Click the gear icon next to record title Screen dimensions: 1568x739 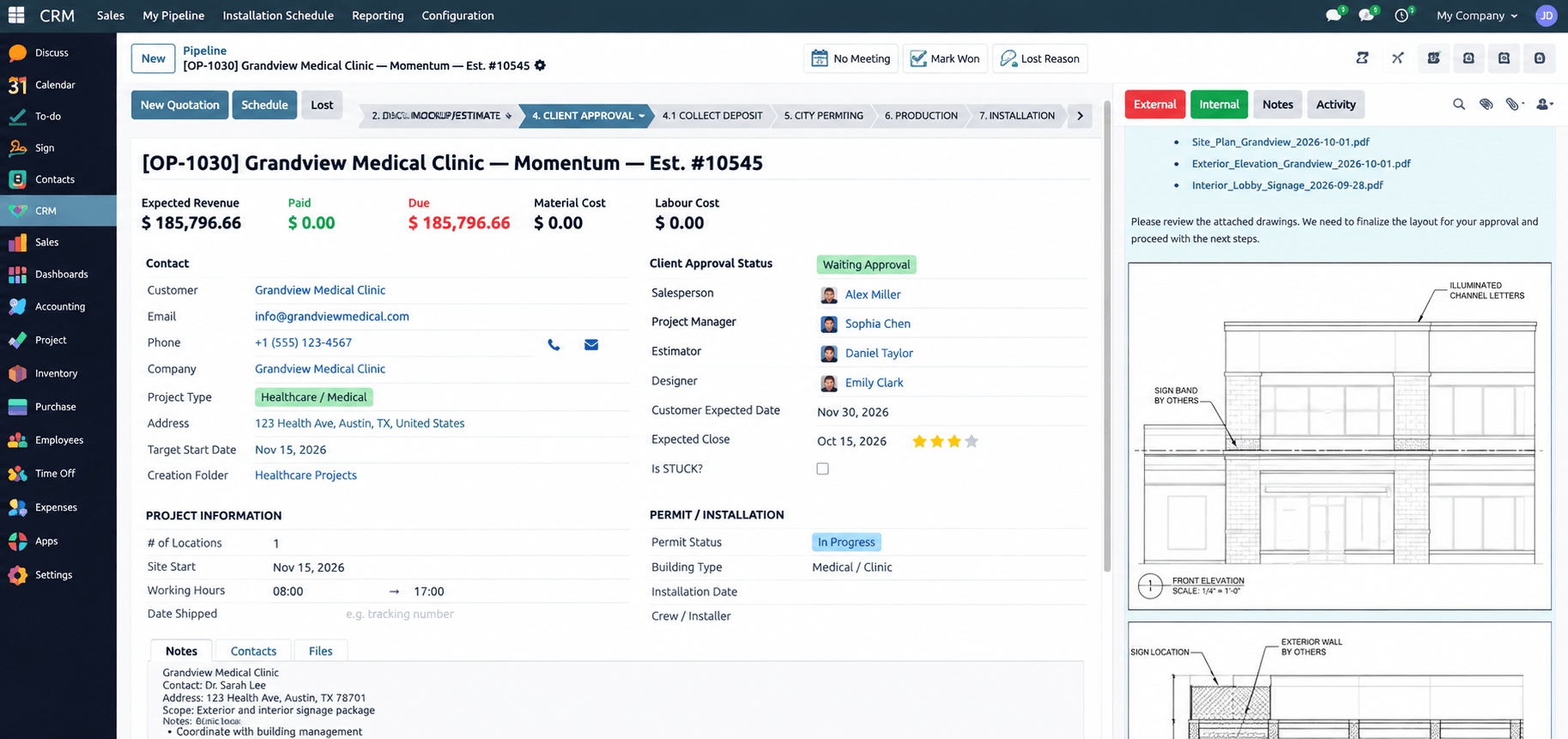tap(540, 65)
